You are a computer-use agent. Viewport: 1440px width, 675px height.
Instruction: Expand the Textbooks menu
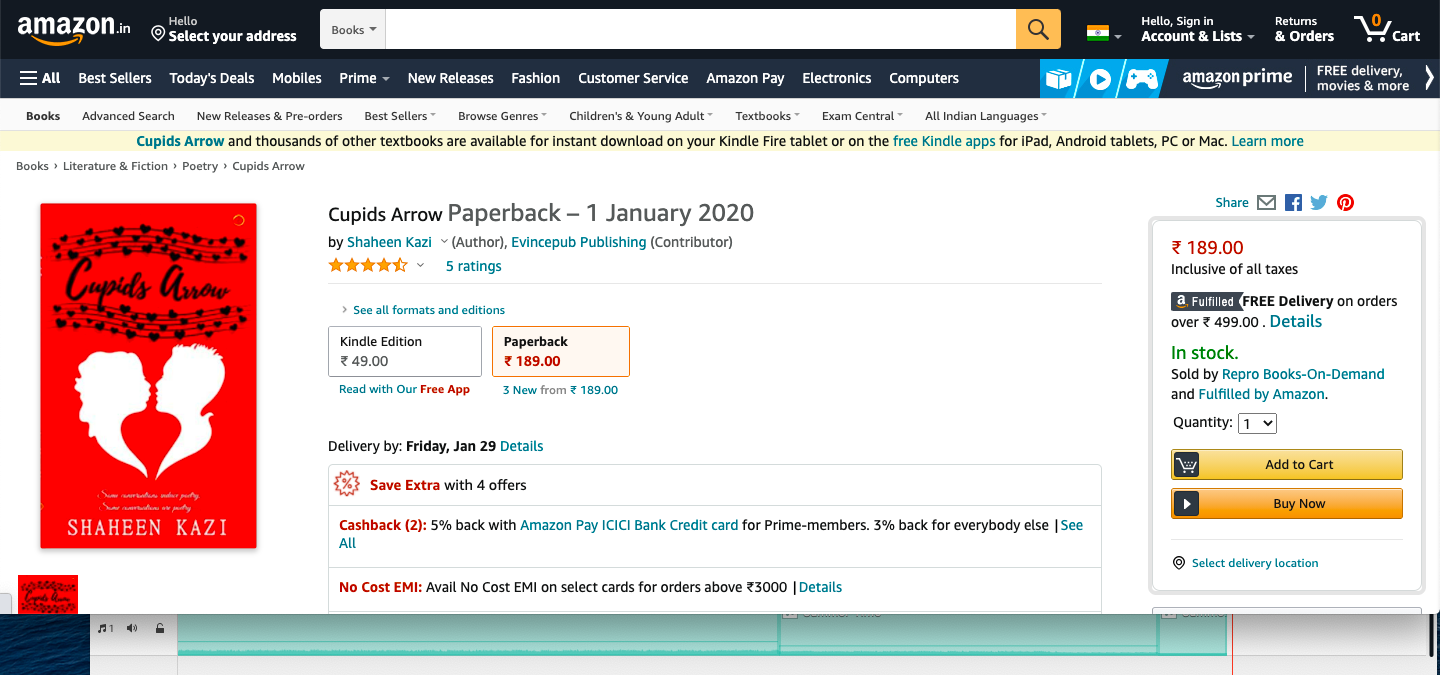coord(768,116)
